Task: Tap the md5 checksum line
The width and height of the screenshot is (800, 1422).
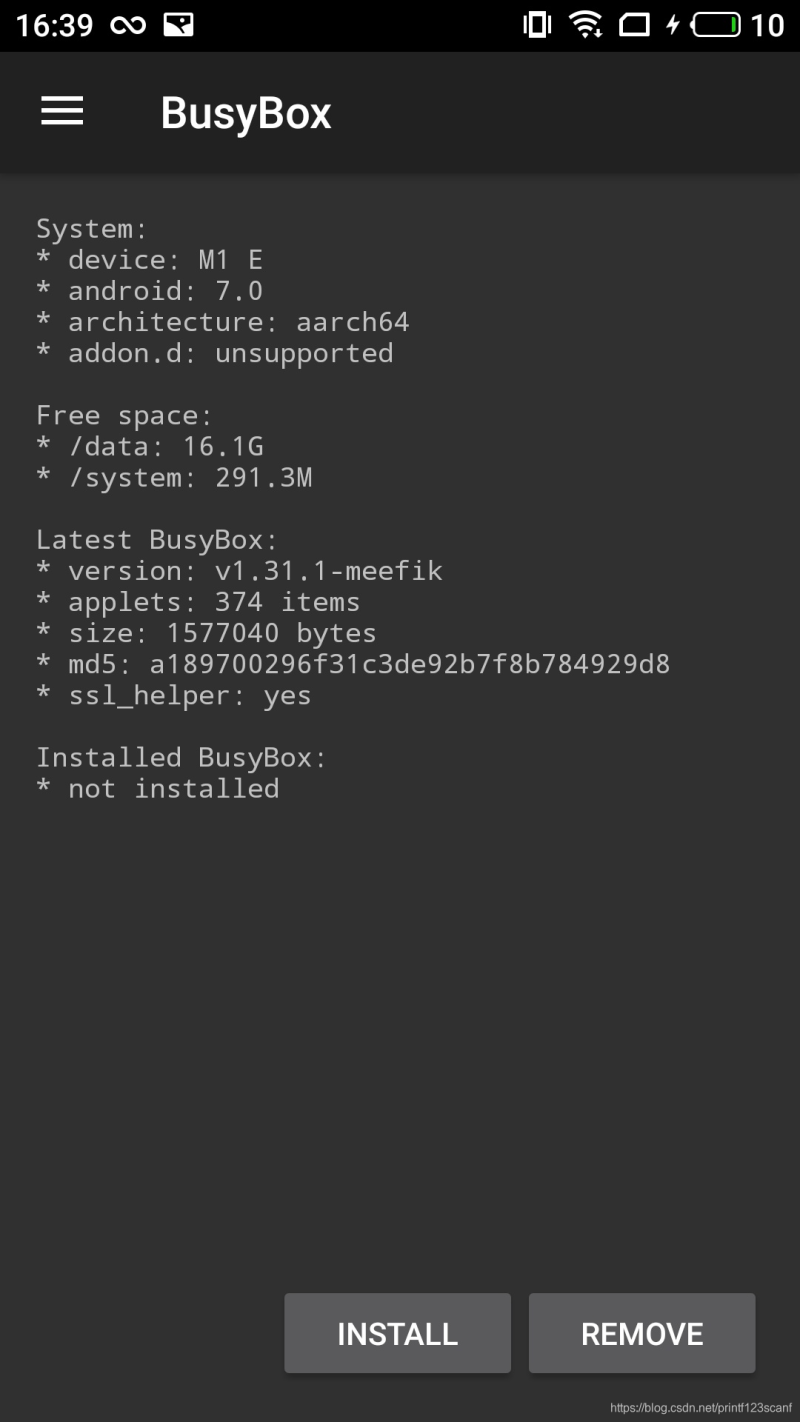Action: [x=353, y=664]
